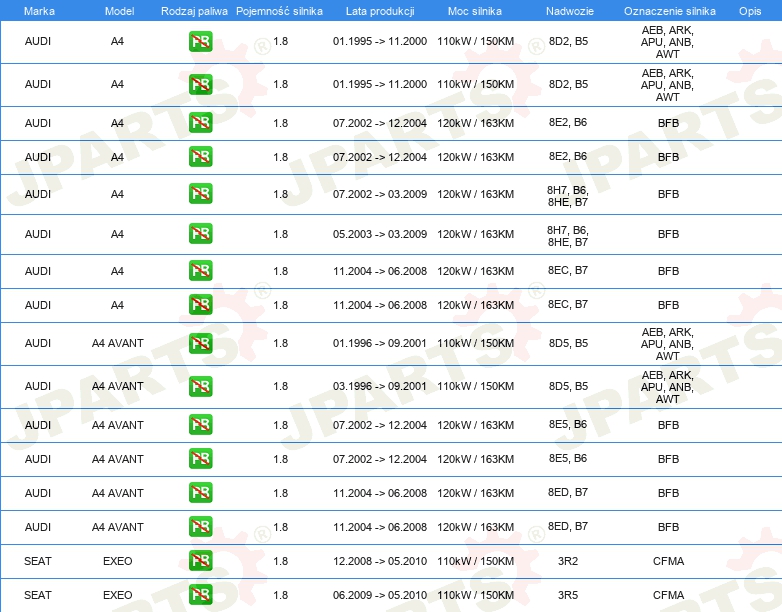Click the 'Nadwozie' column header
The width and height of the screenshot is (782, 612).
coord(570,11)
